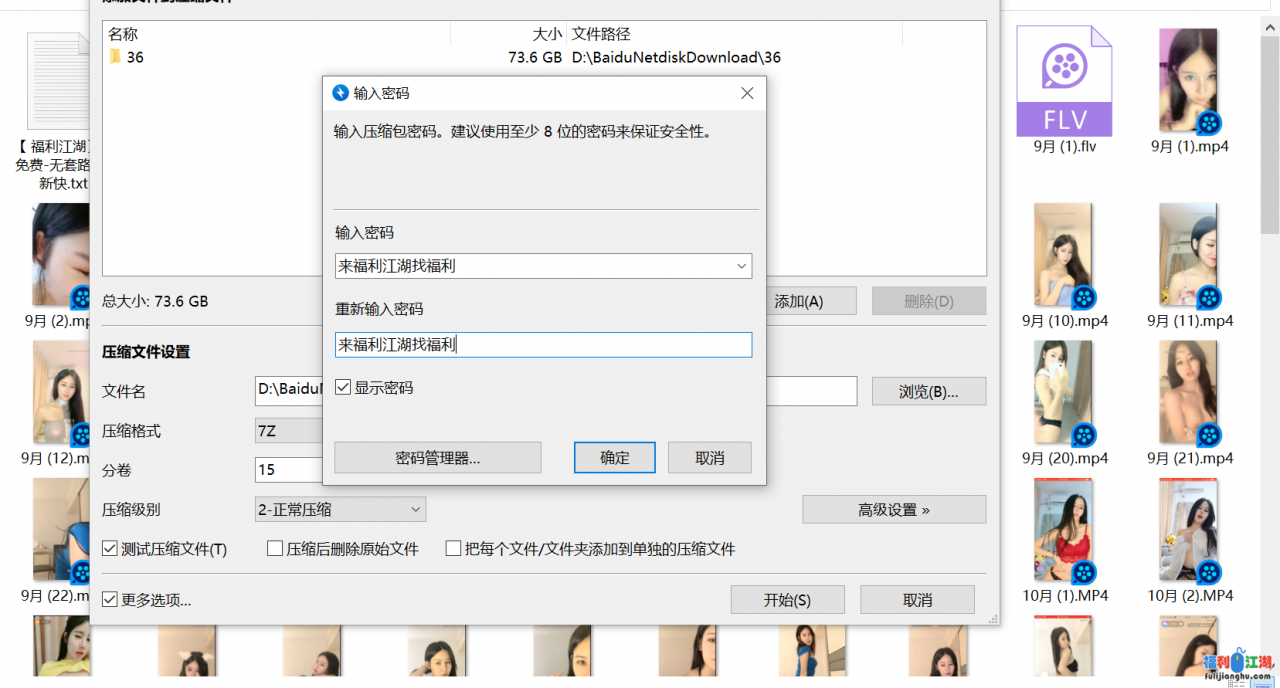Click the text document icon on the left
Viewport: 1280px width, 688px height.
coord(60,82)
